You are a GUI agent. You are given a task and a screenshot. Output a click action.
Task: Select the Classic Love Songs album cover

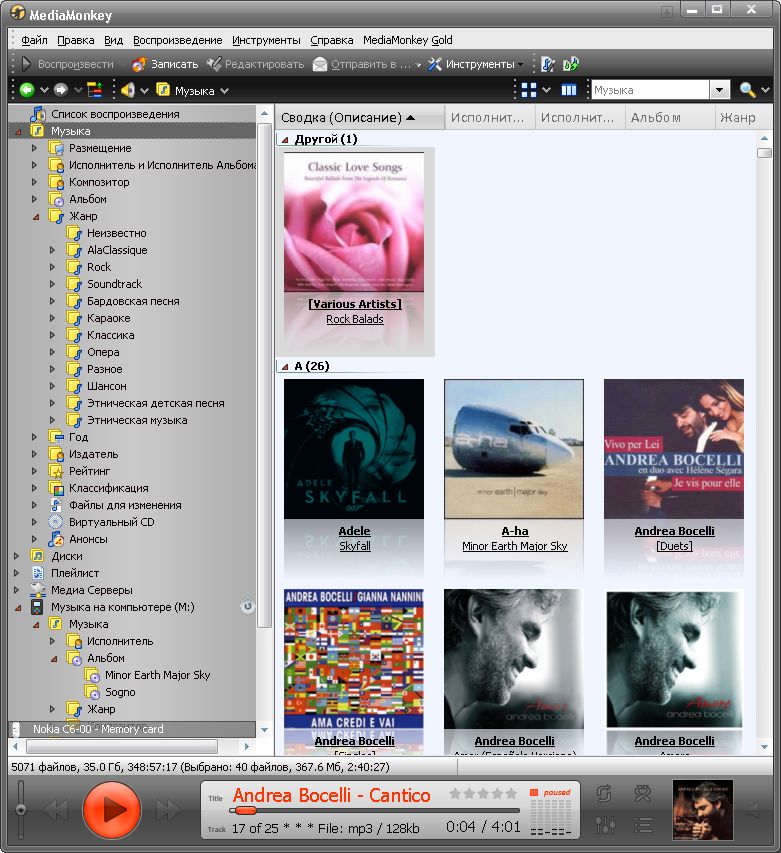[354, 222]
